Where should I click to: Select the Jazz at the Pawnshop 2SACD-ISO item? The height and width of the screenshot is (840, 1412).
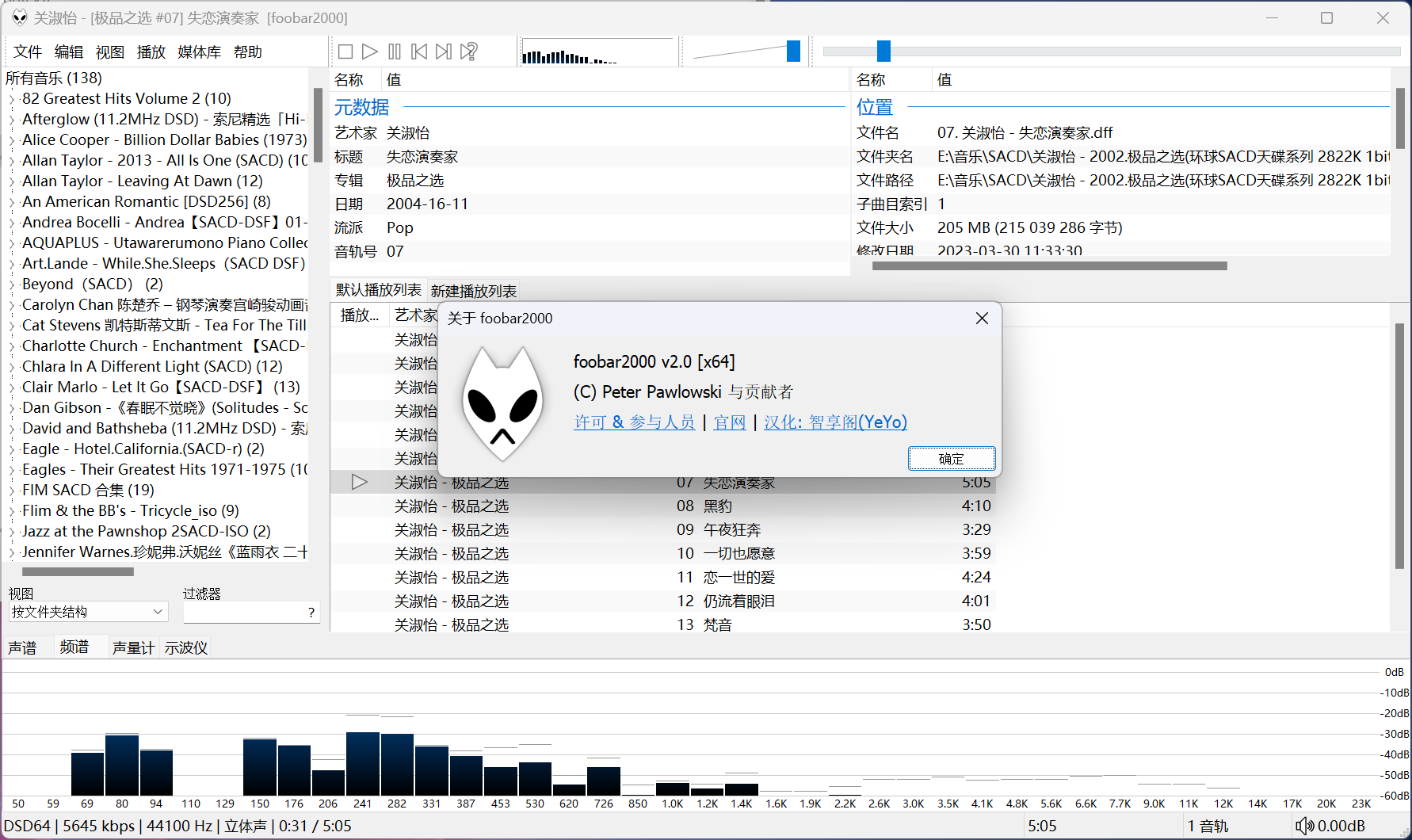[147, 531]
